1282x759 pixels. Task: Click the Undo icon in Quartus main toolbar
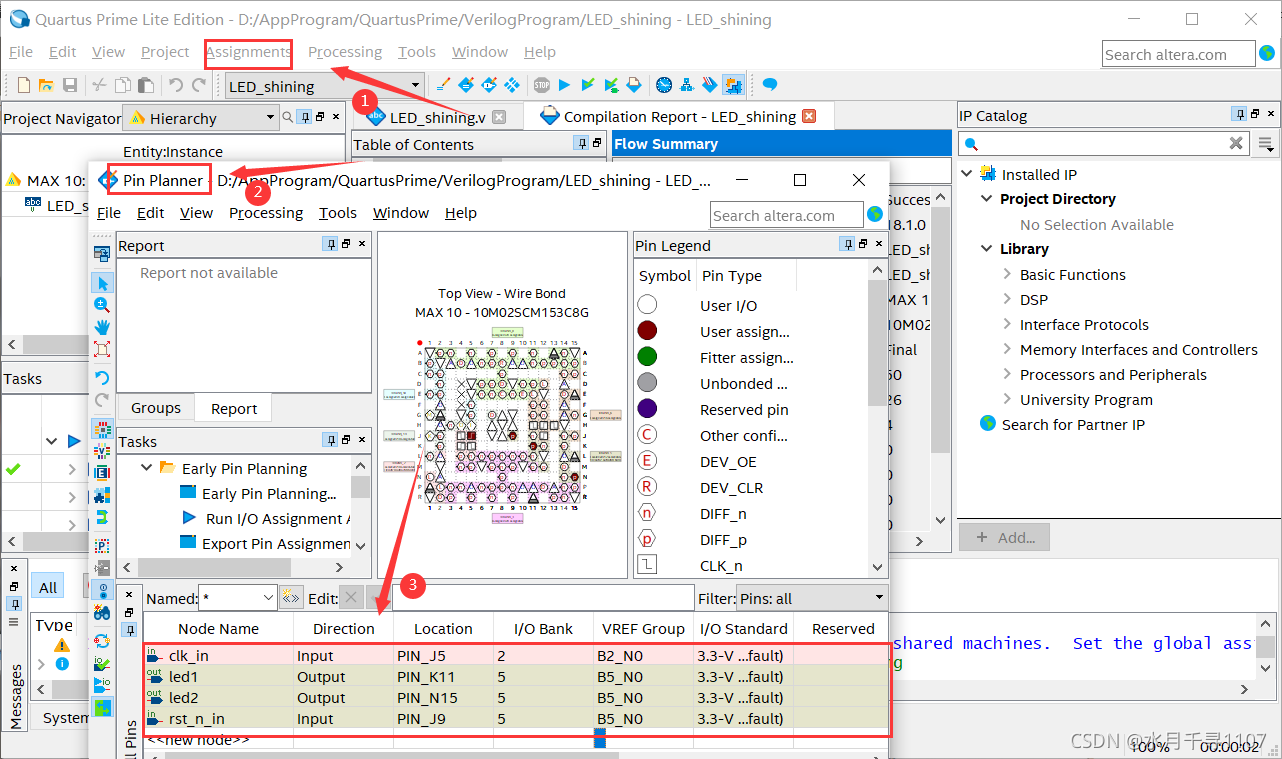point(176,86)
